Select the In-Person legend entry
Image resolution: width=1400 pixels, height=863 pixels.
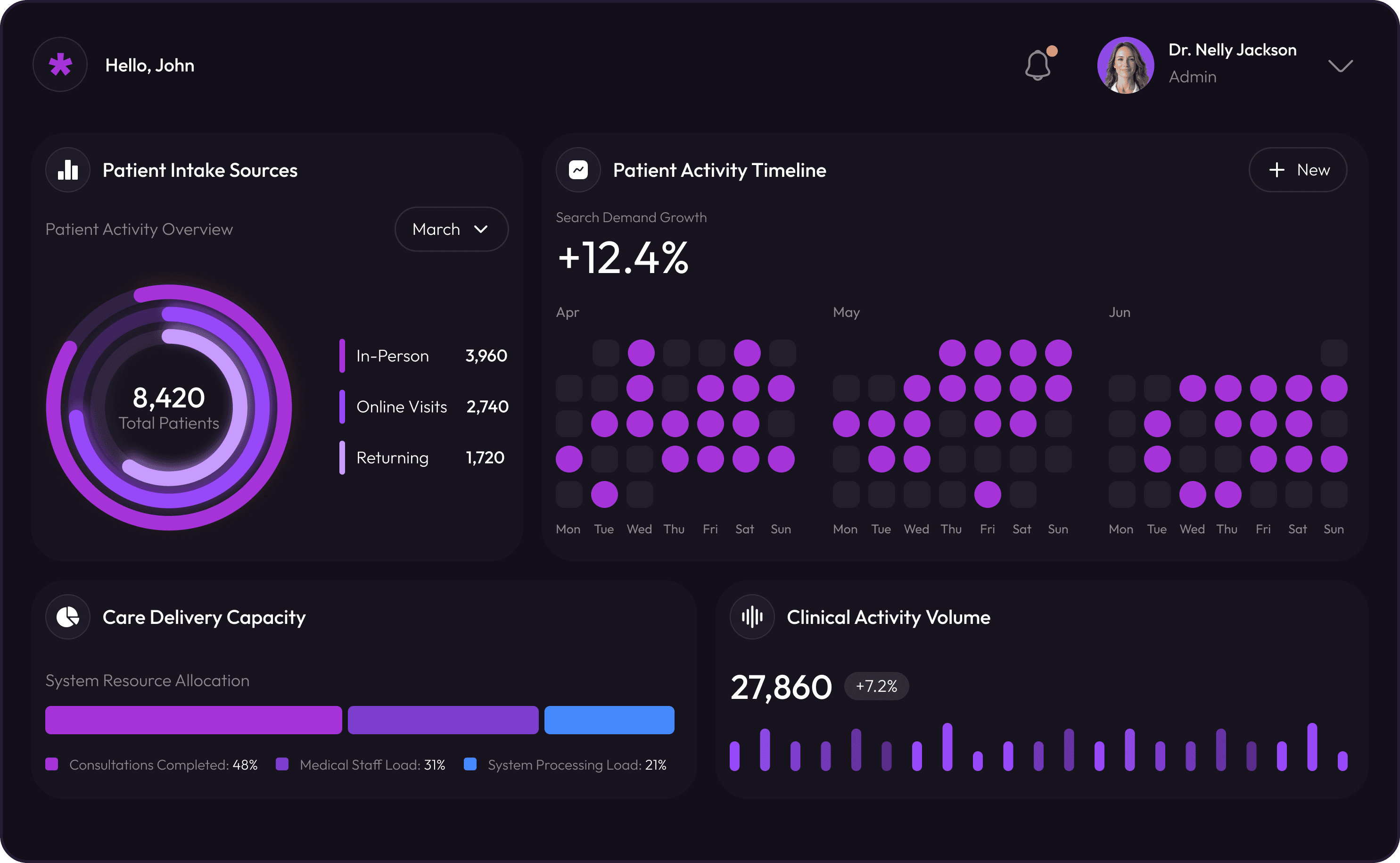(x=393, y=356)
